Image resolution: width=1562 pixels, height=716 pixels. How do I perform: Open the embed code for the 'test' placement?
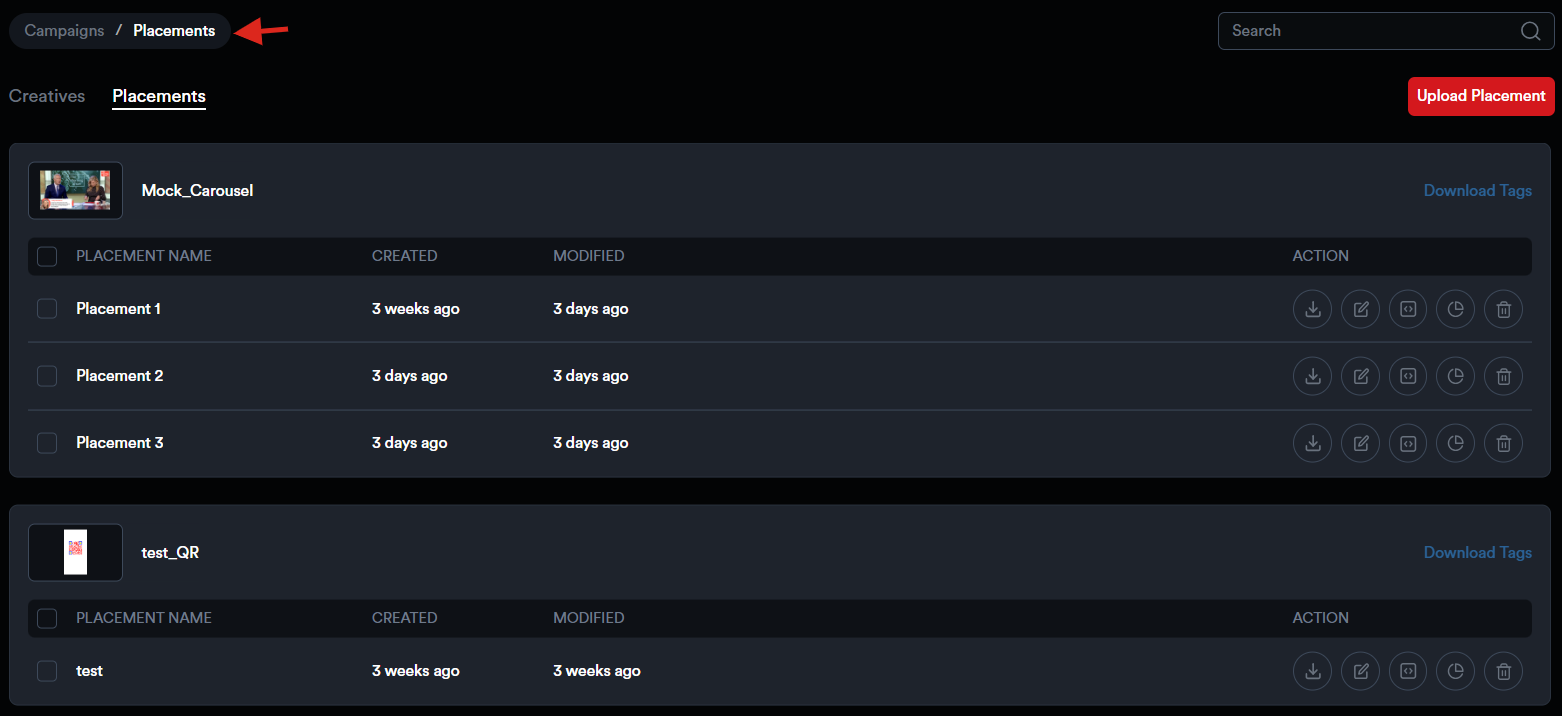1408,671
